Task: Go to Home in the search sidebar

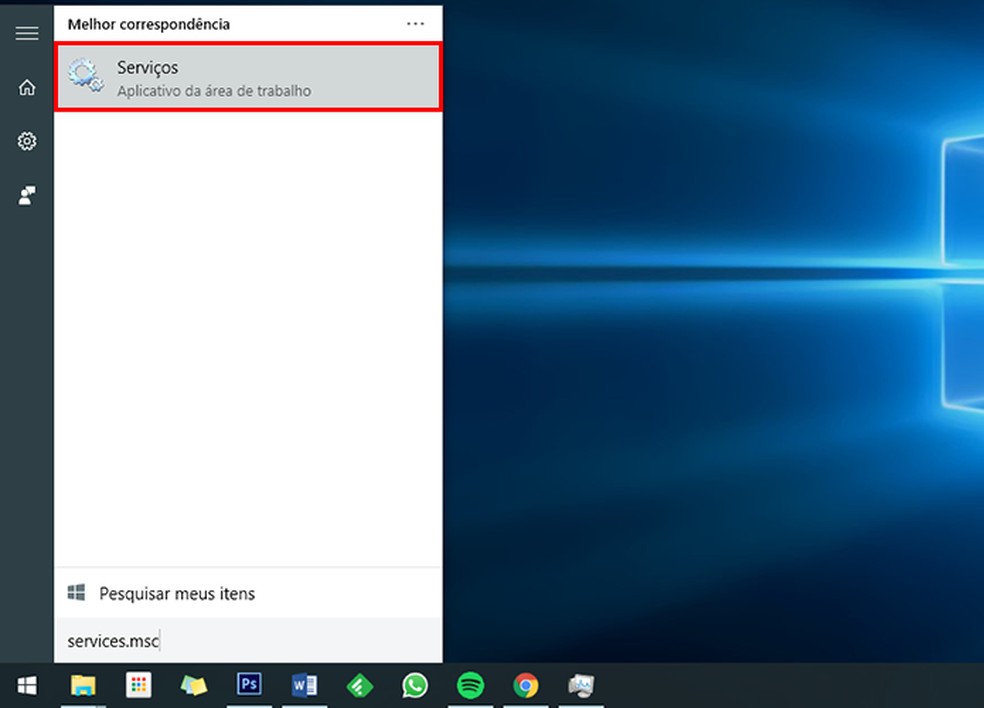Action: pyautogui.click(x=27, y=88)
